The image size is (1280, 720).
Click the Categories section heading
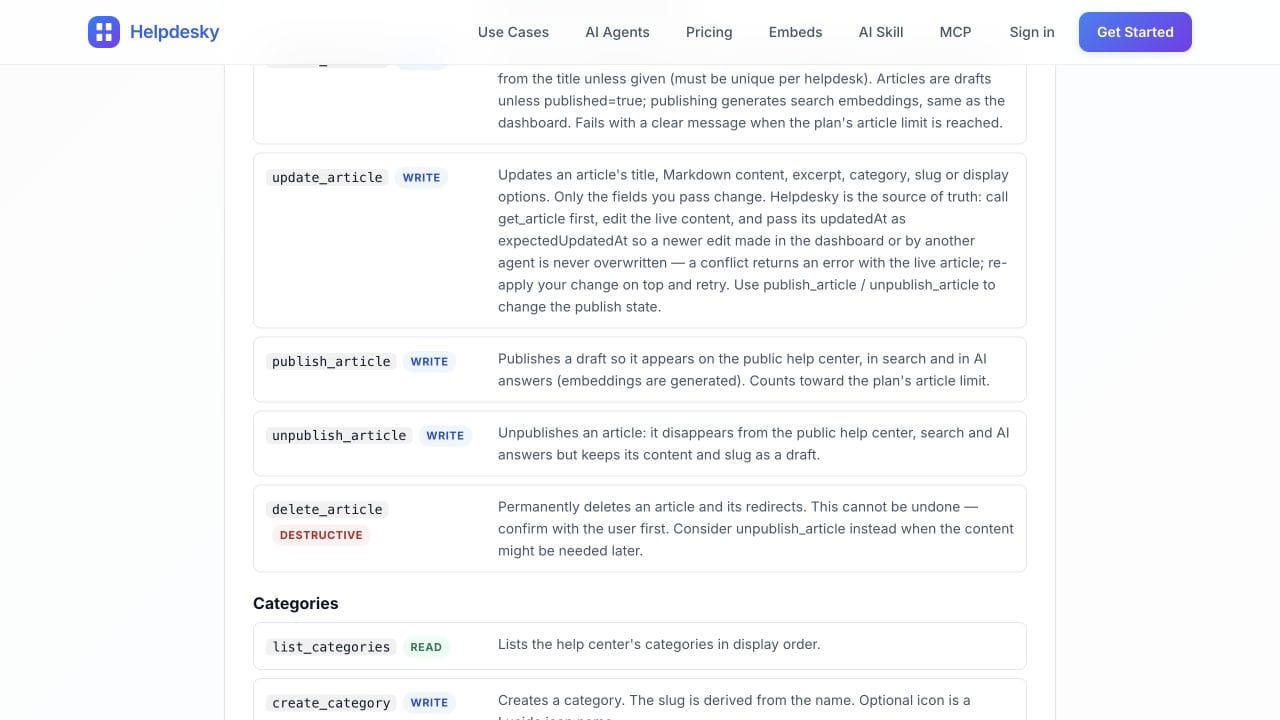pos(296,603)
